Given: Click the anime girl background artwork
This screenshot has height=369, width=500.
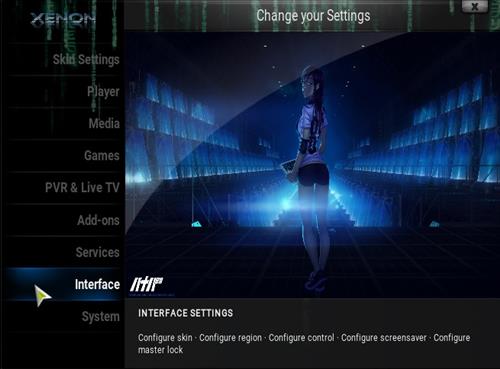Looking at the screenshot, I should (313, 165).
